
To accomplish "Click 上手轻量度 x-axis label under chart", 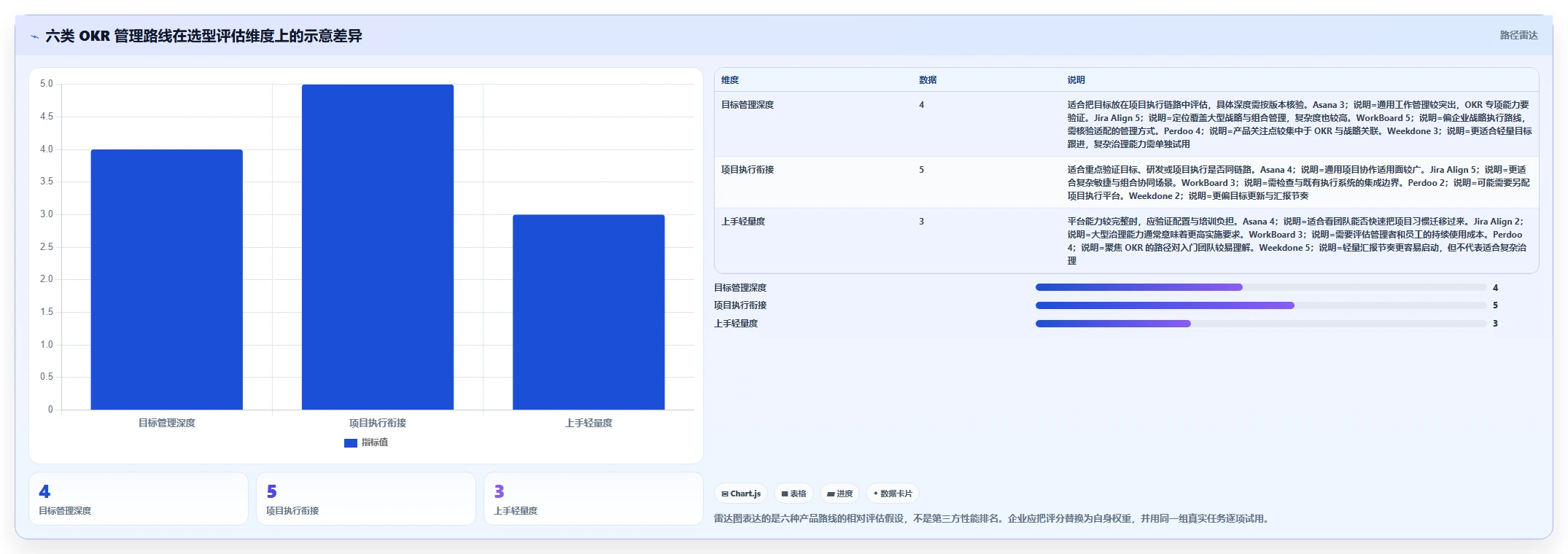I will click(x=589, y=423).
